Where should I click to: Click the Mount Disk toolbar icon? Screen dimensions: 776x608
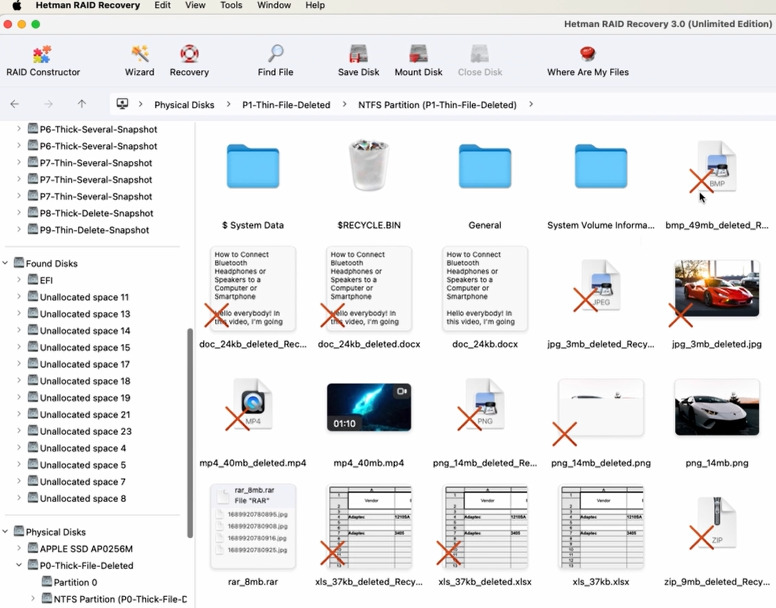(x=418, y=53)
